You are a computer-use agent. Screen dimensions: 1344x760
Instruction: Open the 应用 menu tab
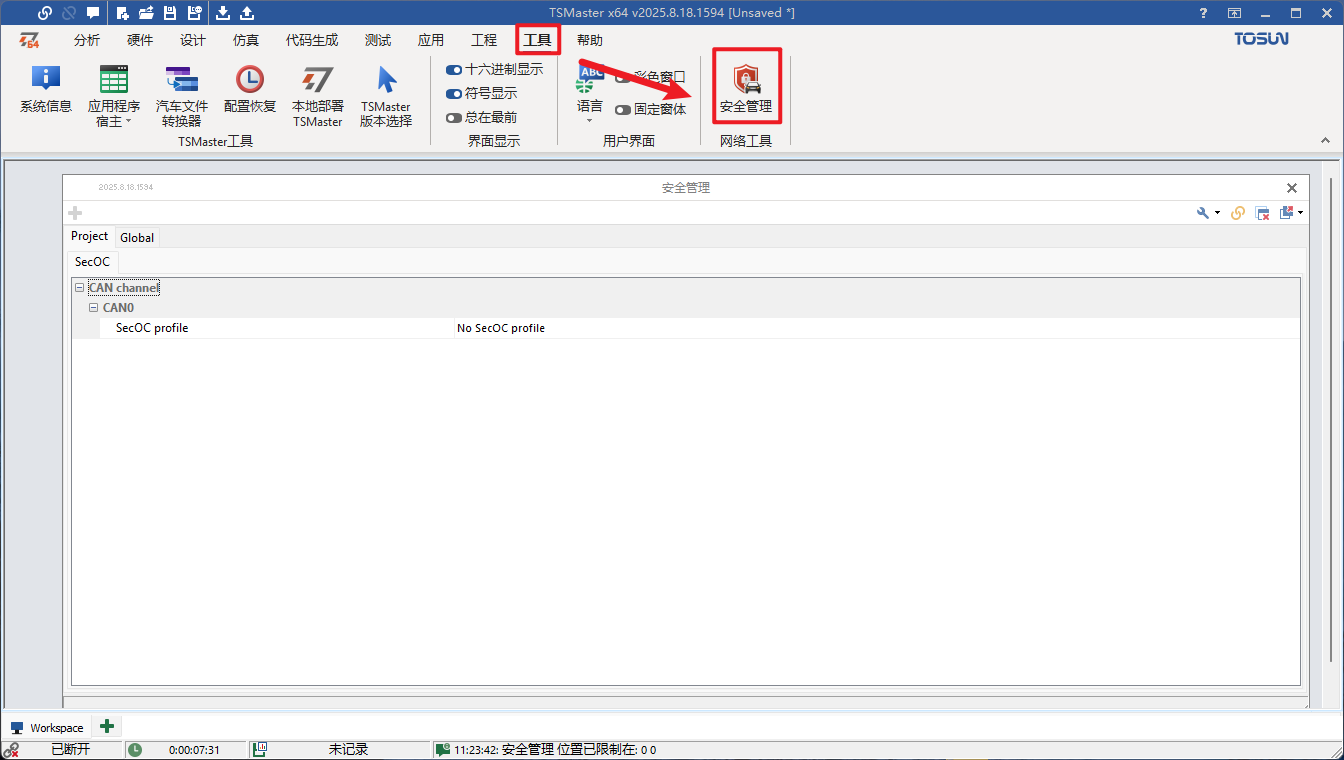431,40
